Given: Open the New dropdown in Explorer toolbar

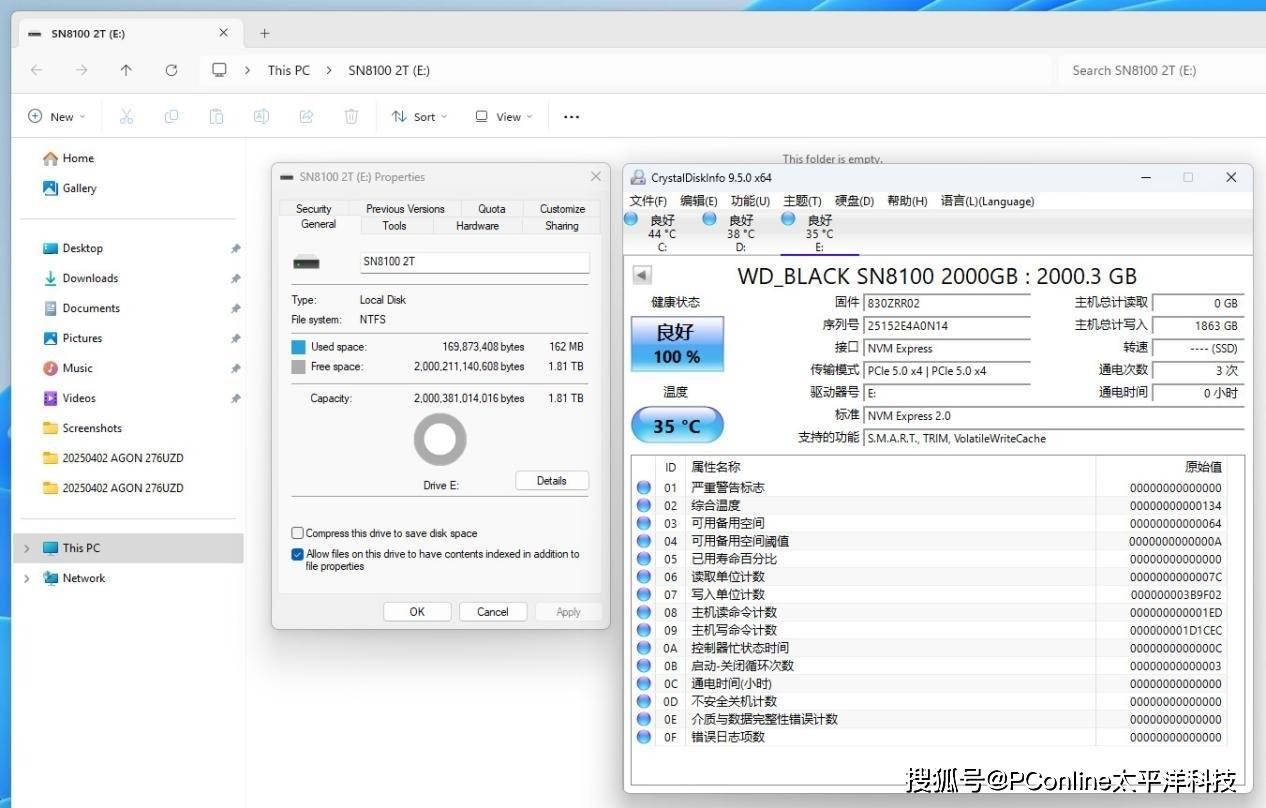Looking at the screenshot, I should tap(56, 116).
